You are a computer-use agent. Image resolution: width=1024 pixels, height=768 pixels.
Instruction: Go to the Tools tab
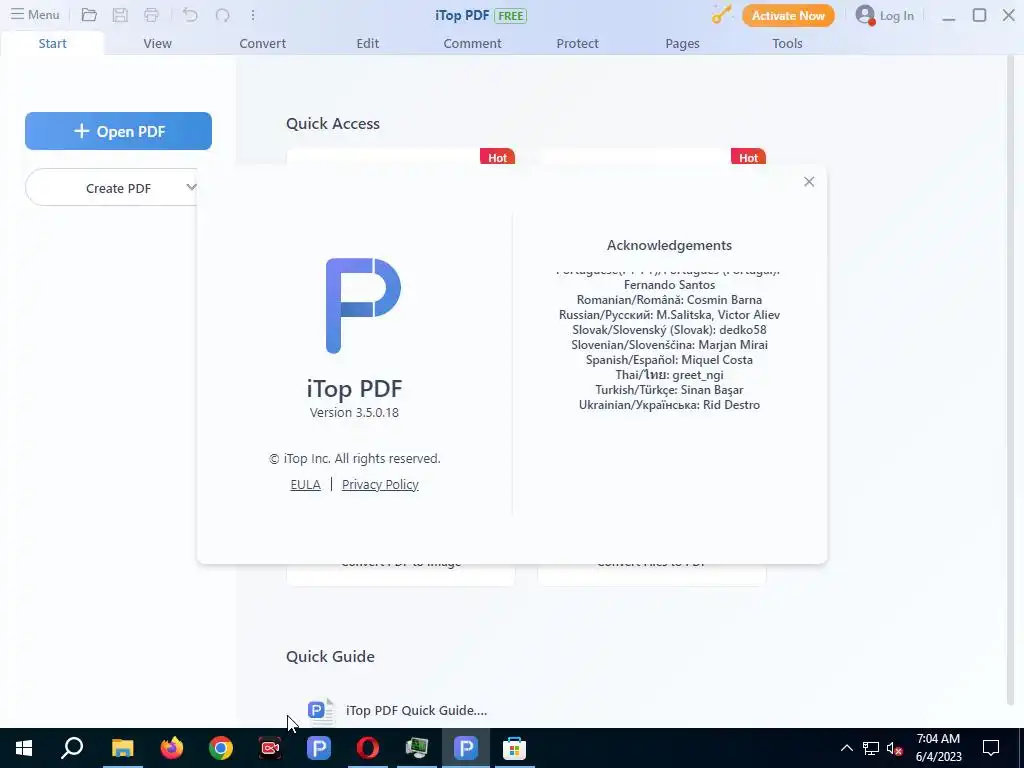[x=787, y=43]
